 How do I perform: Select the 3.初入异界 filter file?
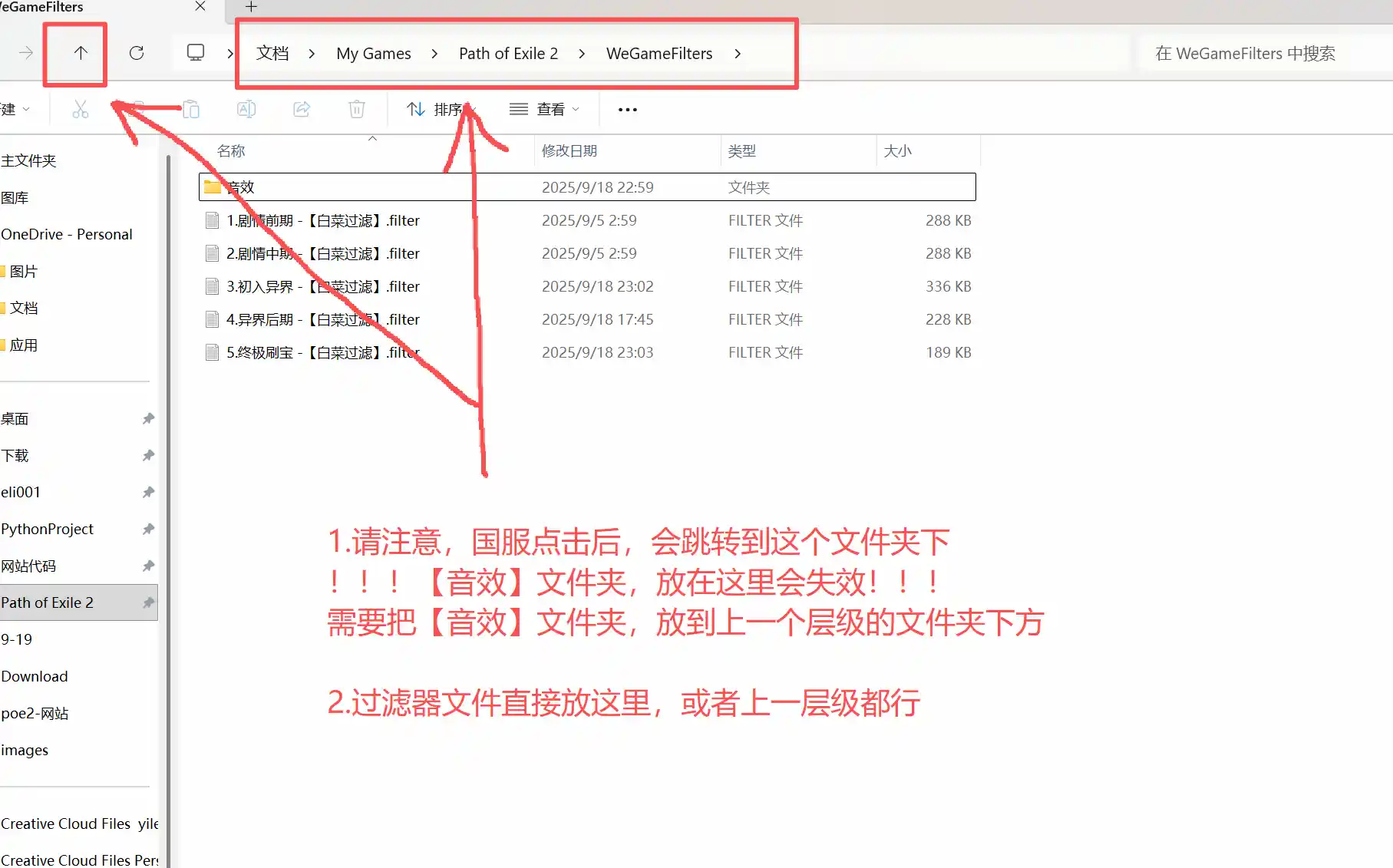tap(322, 286)
